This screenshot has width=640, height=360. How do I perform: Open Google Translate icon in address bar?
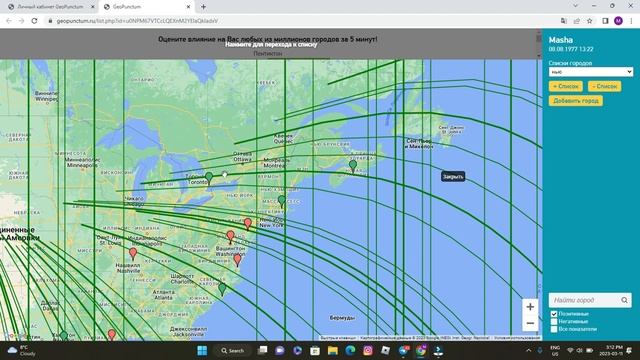564,21
